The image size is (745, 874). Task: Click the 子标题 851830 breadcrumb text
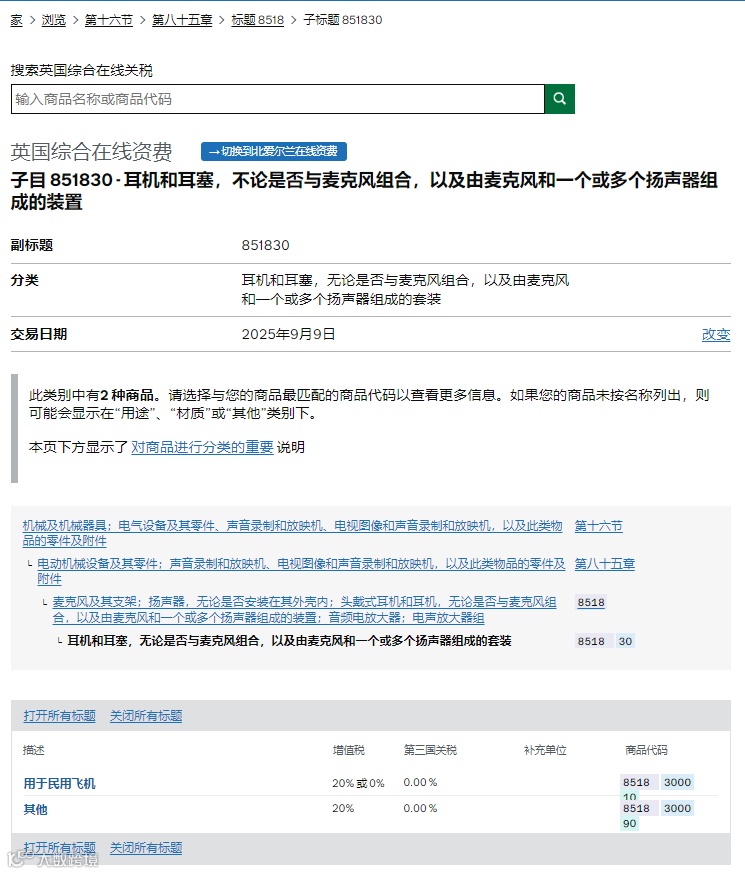tap(343, 20)
